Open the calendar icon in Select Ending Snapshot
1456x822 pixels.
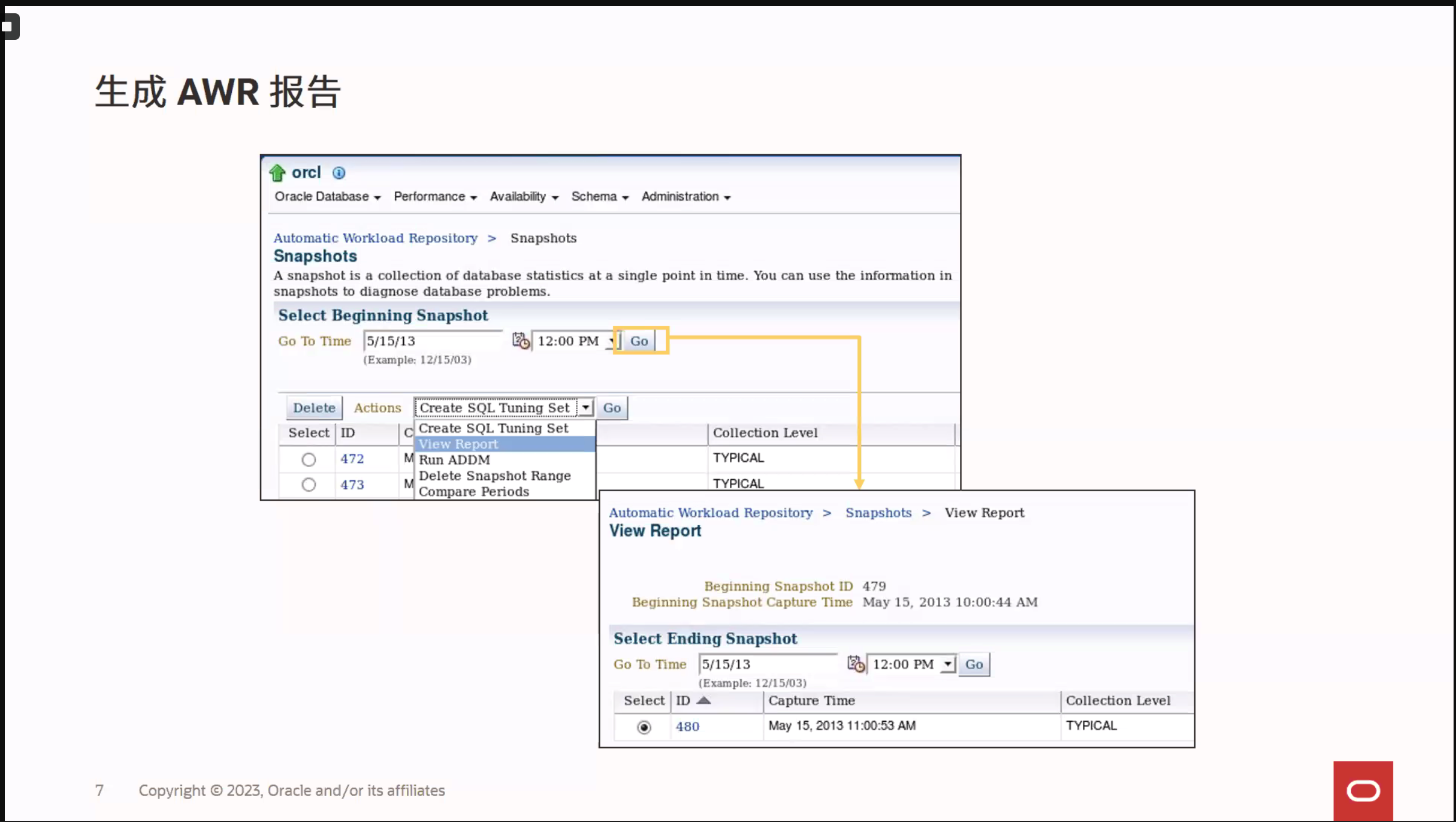pyautogui.click(x=856, y=664)
